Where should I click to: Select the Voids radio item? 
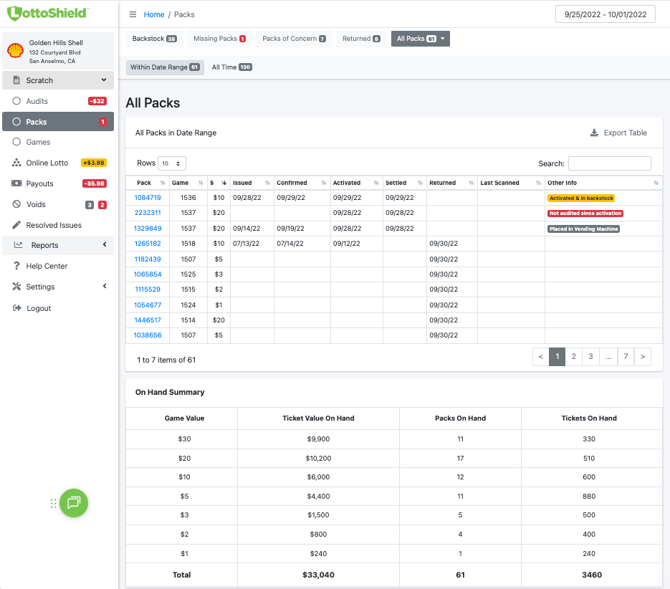(x=17, y=204)
